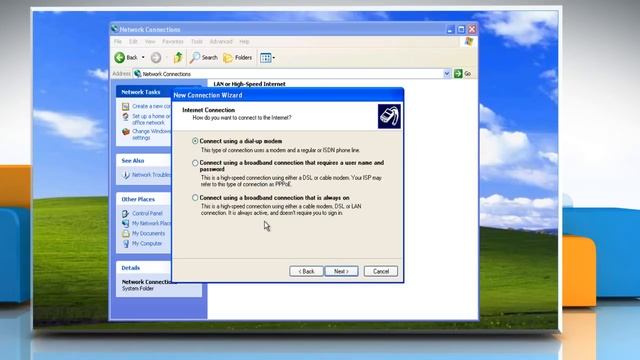
Task: Click the New Connection Wizard title bar
Action: pos(288,95)
